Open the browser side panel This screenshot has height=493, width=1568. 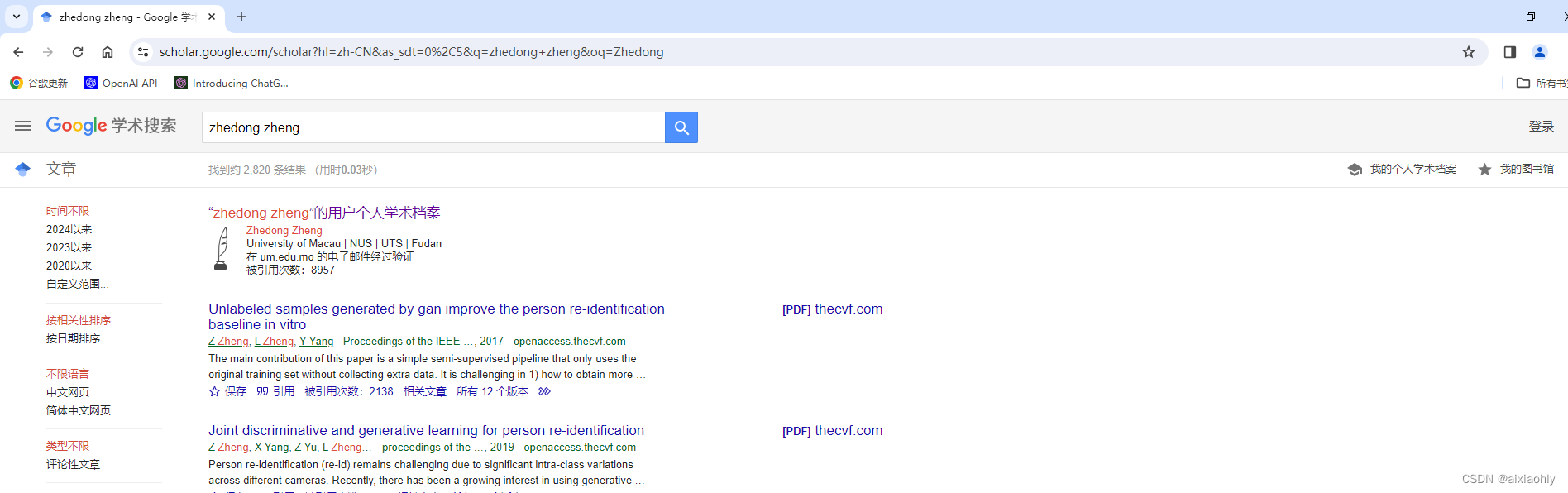1510,52
